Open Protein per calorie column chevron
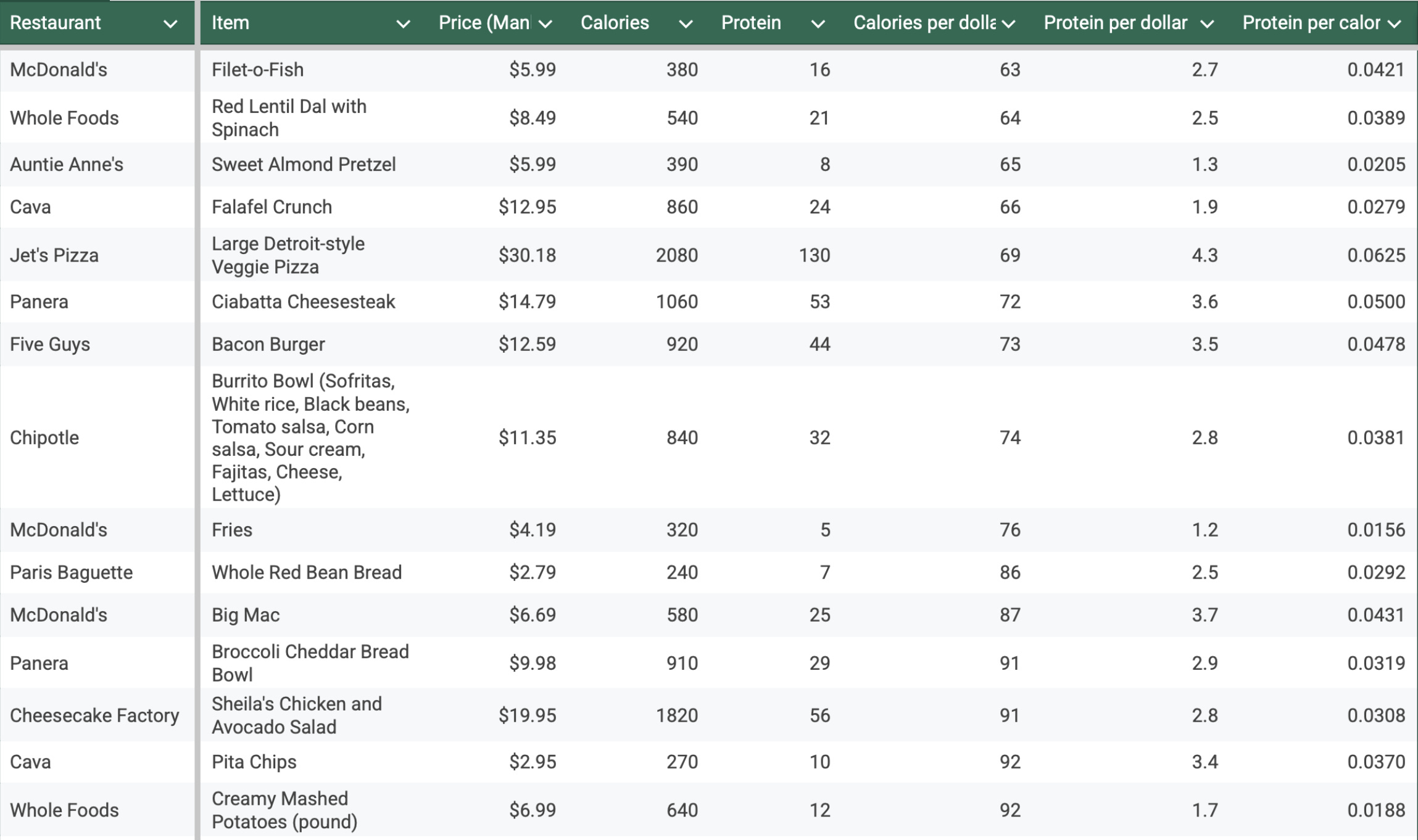Viewport: 1418px width, 840px height. (x=1394, y=24)
